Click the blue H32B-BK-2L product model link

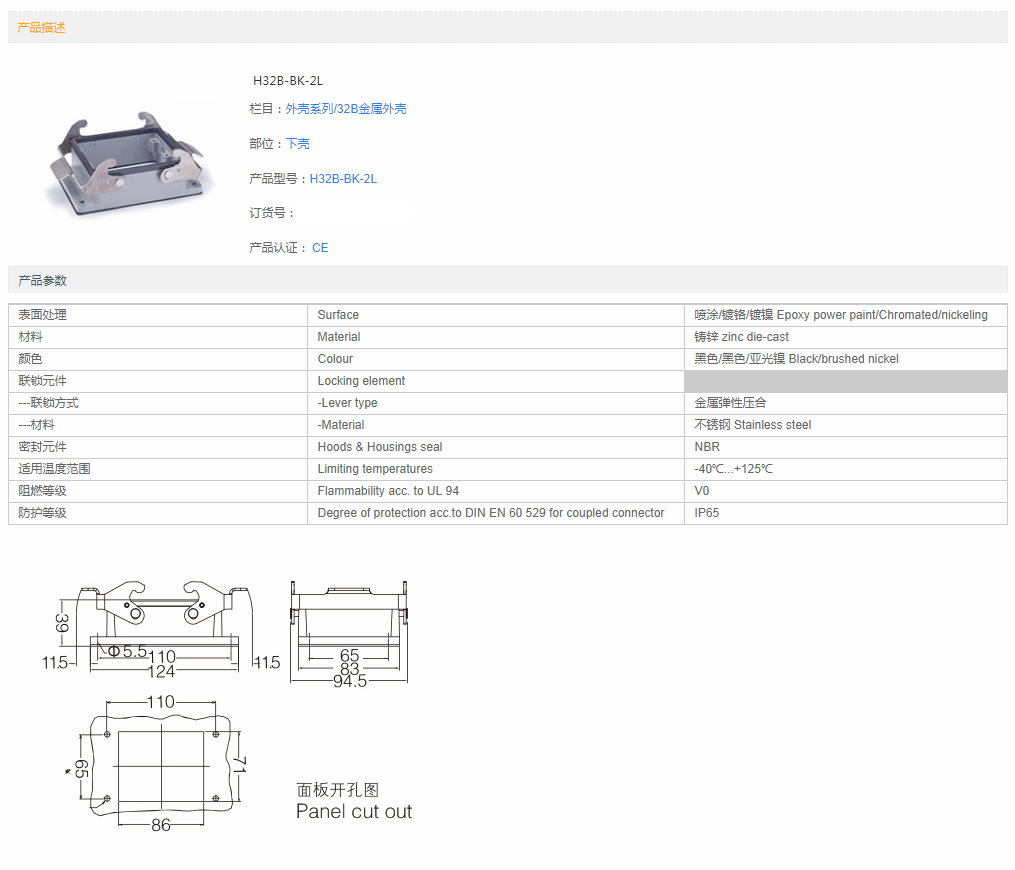[343, 179]
